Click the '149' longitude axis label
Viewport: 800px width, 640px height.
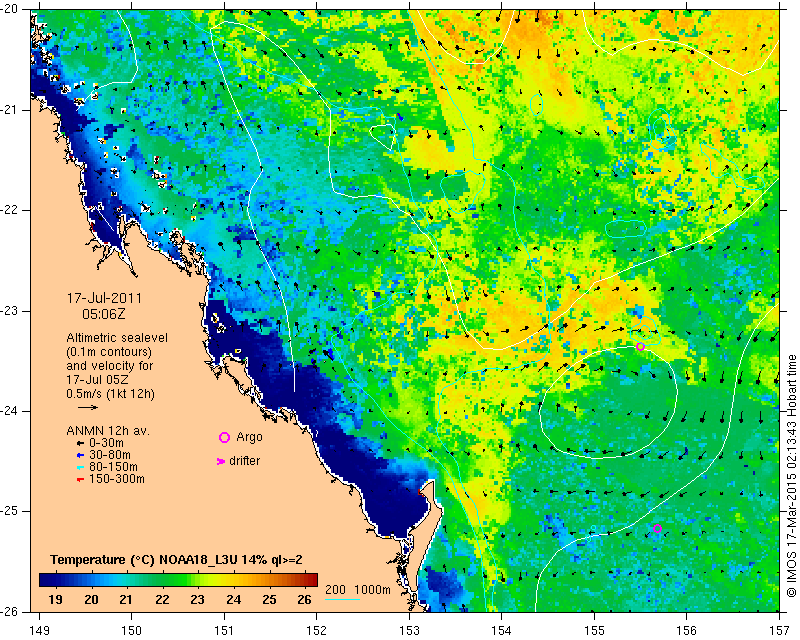pyautogui.click(x=39, y=631)
